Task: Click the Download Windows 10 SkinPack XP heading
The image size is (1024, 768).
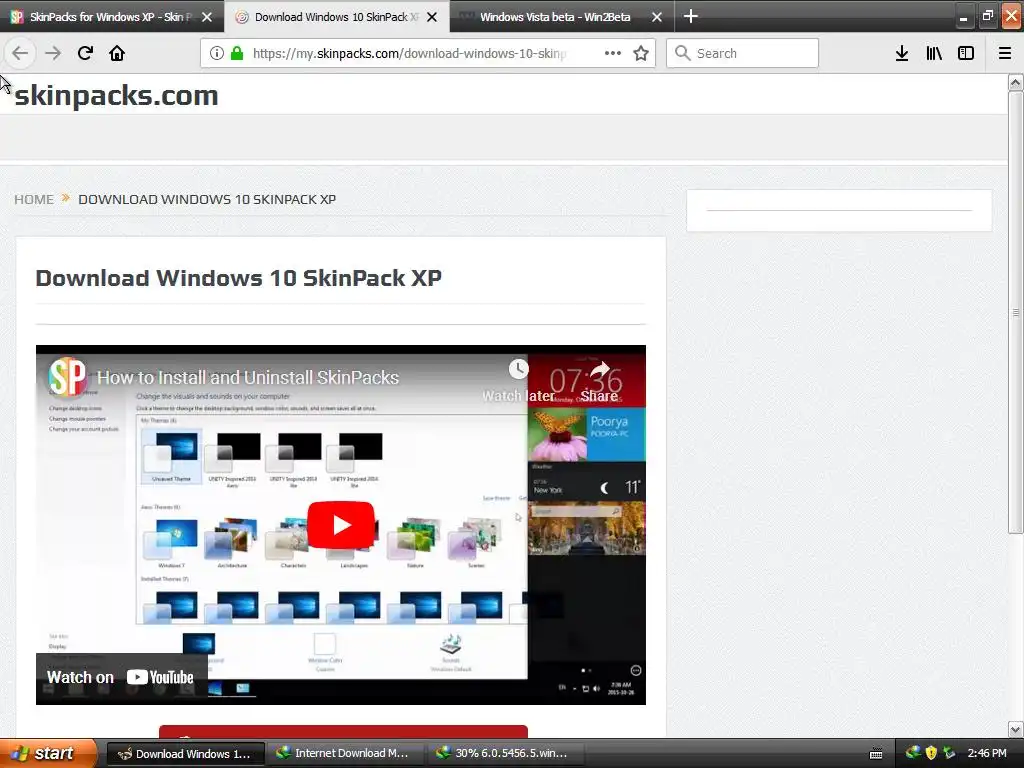Action: pos(238,278)
